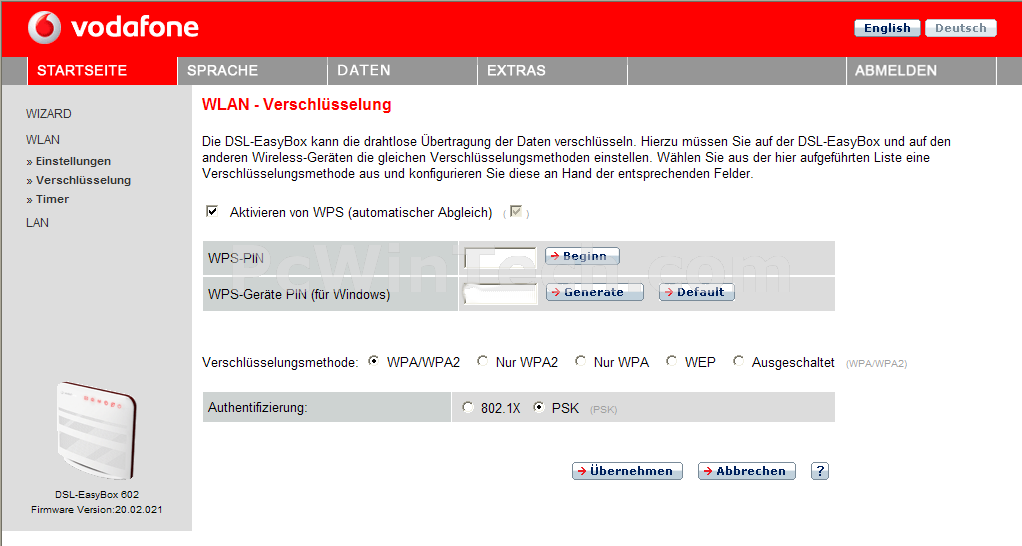The height and width of the screenshot is (546, 1022).
Task: Open WLAN section in sidebar
Action: pyautogui.click(x=43, y=140)
